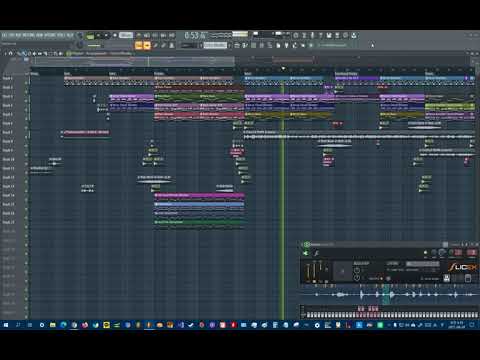Toggle loop recording
480x360 pixels.
pyautogui.click(x=172, y=35)
